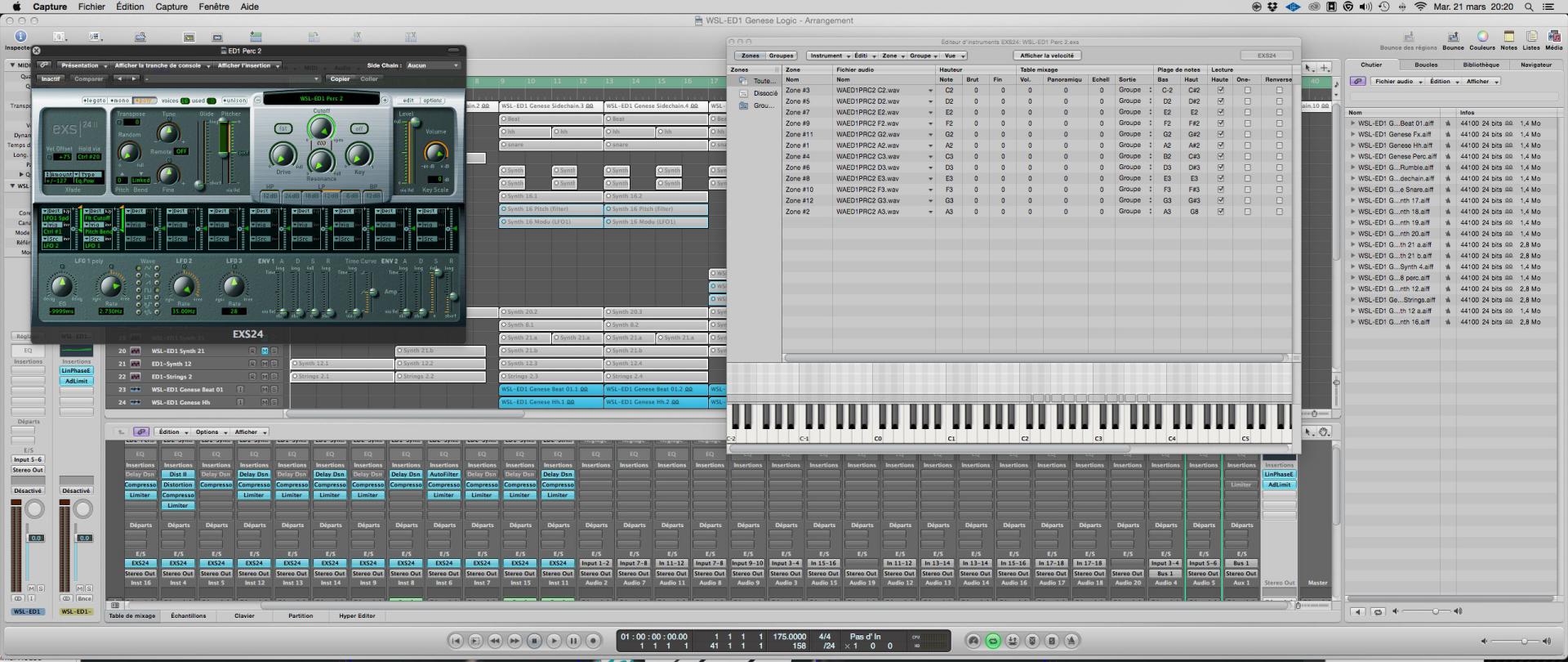
Task: Adjust the EXS24 Cutoff knob
Action: (x=321, y=127)
